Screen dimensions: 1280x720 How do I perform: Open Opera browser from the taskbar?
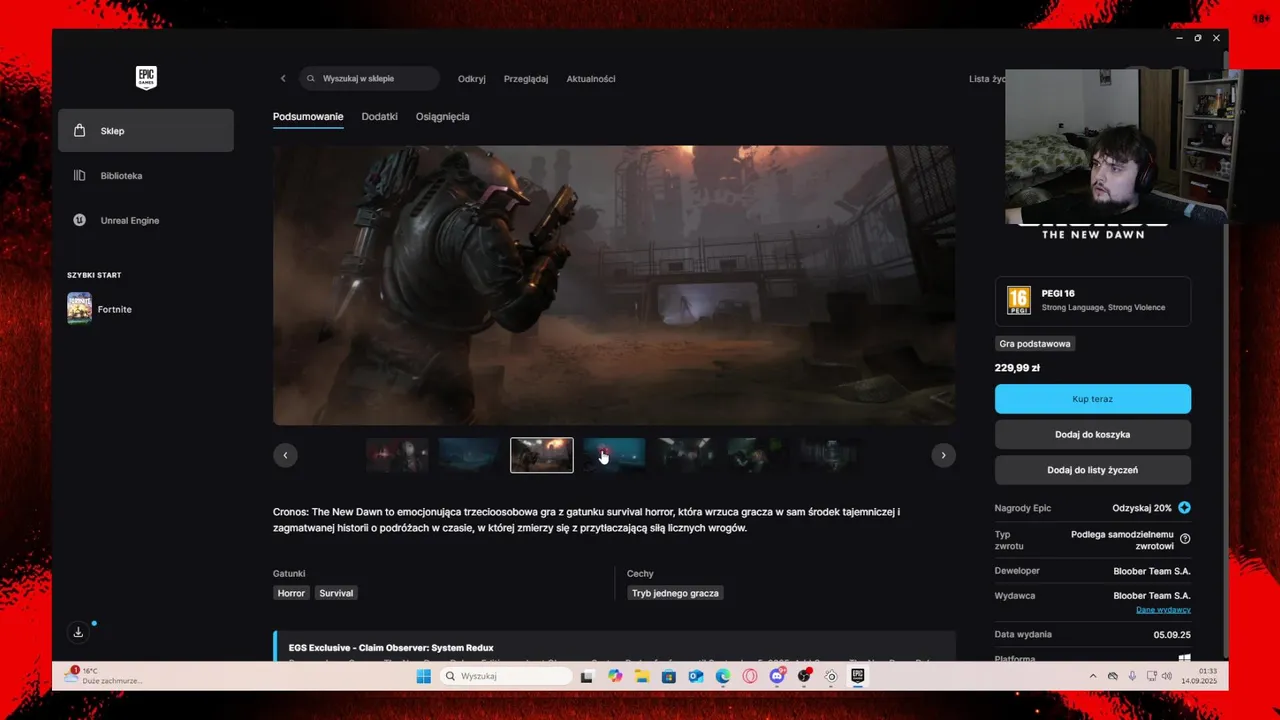750,676
